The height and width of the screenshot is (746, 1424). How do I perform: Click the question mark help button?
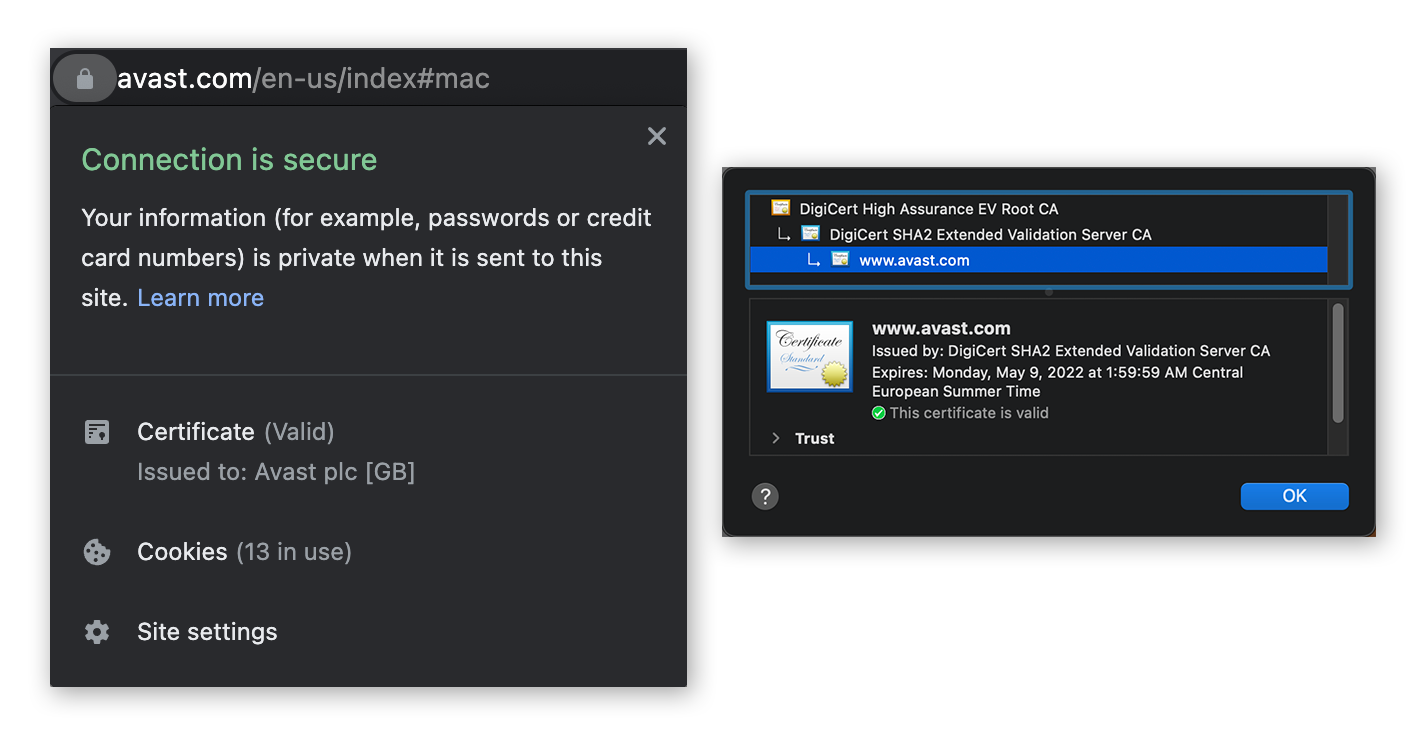point(765,496)
